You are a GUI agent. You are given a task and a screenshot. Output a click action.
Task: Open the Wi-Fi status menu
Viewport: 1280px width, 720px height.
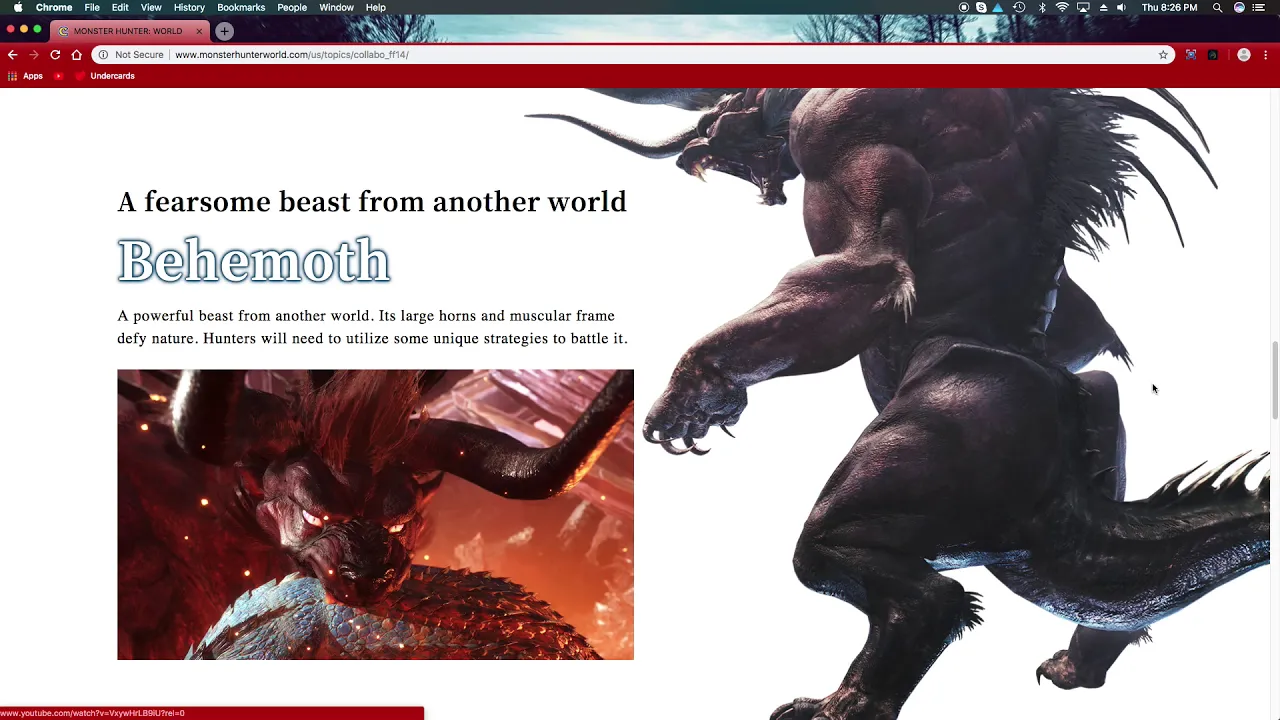pyautogui.click(x=1062, y=7)
